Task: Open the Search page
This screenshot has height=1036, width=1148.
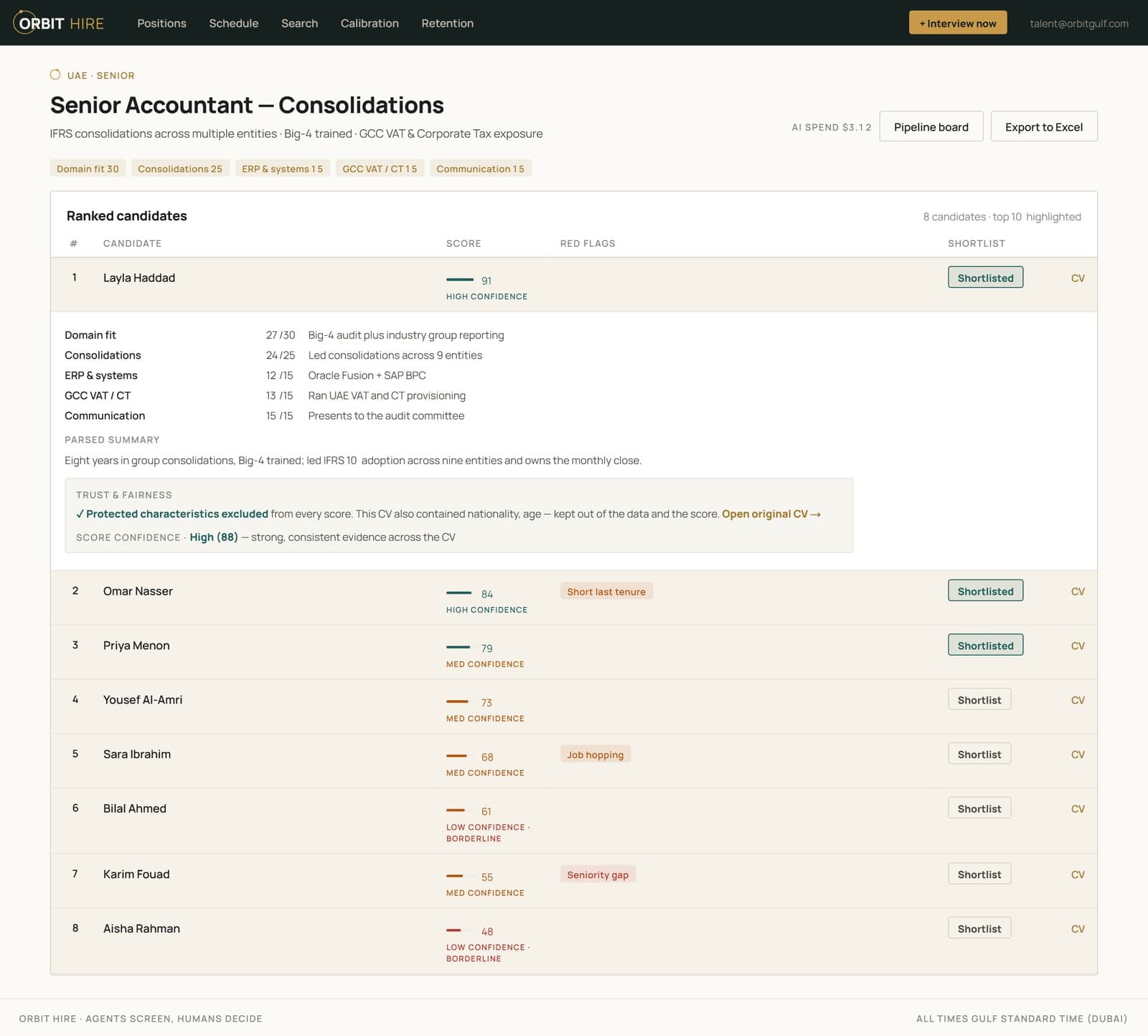Action: click(x=299, y=23)
